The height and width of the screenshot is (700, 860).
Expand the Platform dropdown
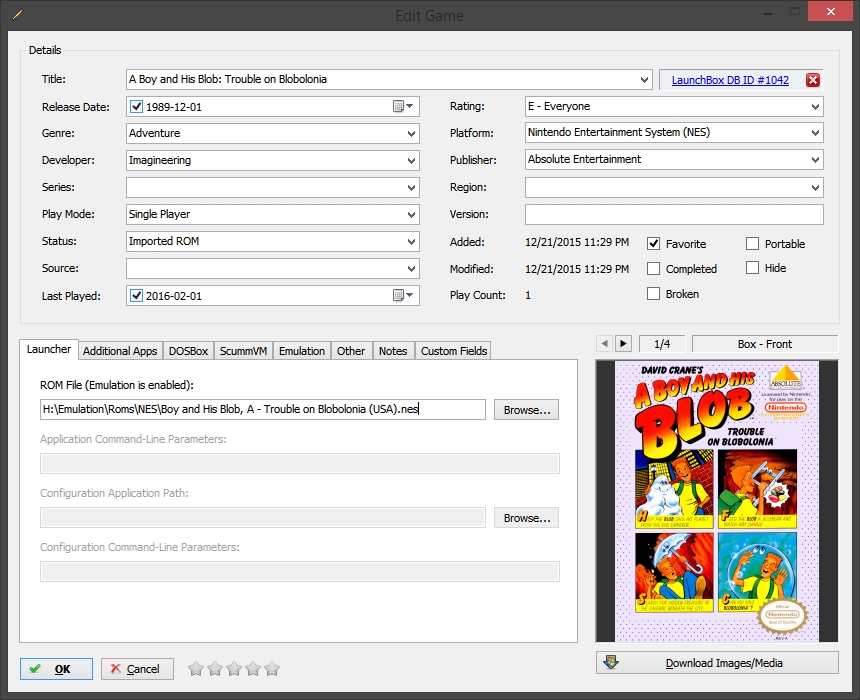click(x=816, y=132)
